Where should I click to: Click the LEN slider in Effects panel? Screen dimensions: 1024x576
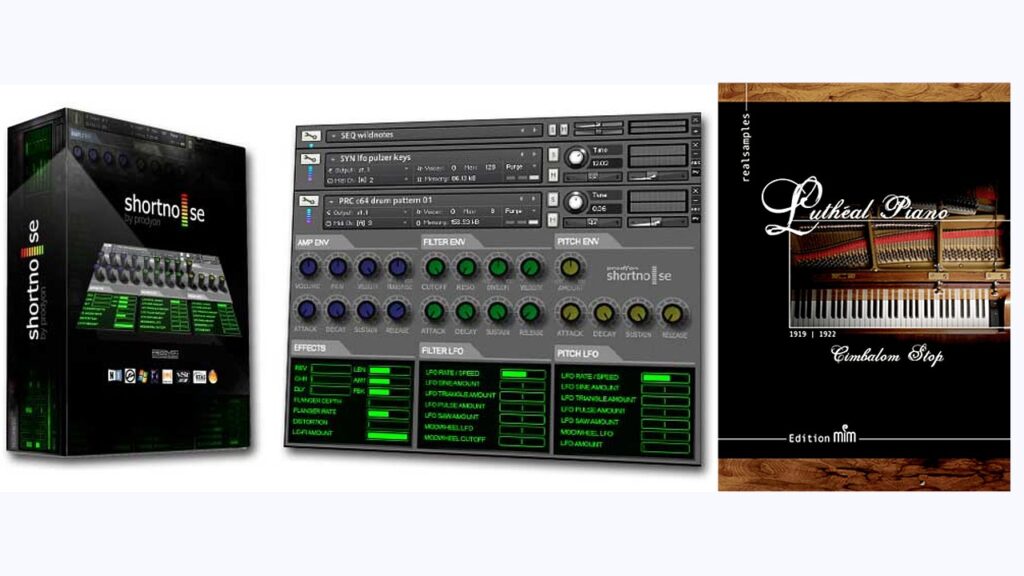(x=390, y=370)
